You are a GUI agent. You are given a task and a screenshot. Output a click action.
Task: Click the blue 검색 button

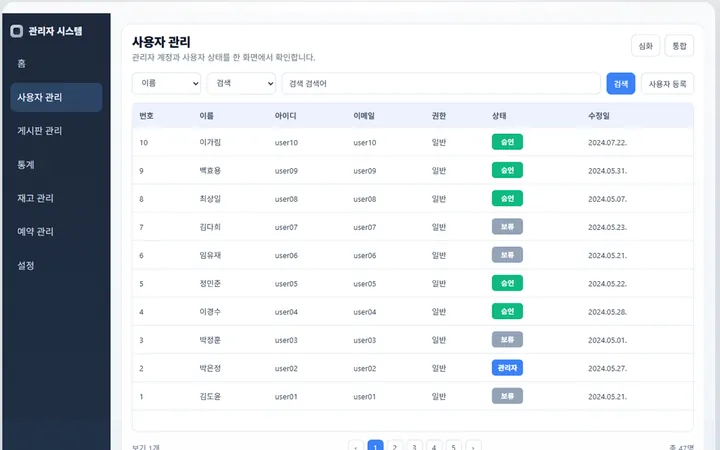621,84
